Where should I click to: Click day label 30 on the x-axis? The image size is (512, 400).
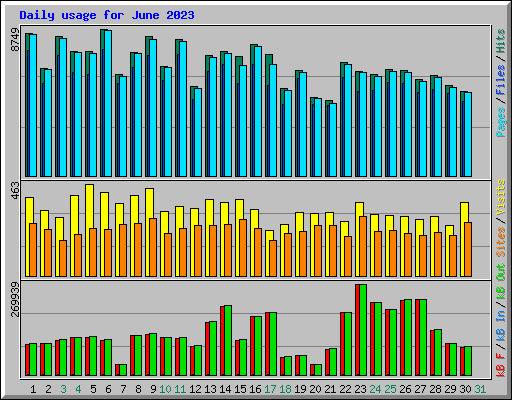pyautogui.click(x=465, y=389)
